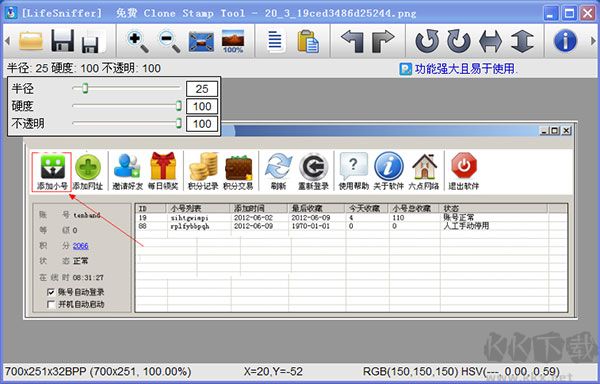Screen dimensions: 600x384
Task: Click 刷新 refresh arrows icon in image
Action: [279, 172]
